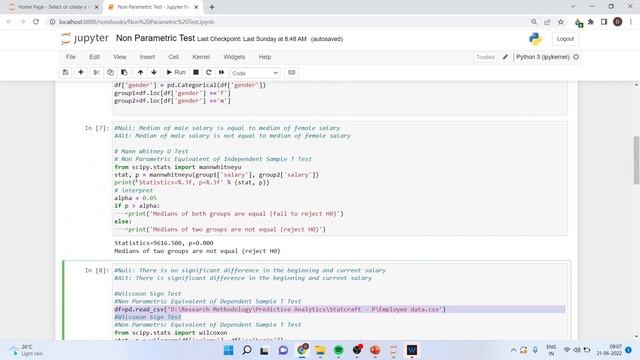Click the Statistics=9616.500 output line
The width and height of the screenshot is (640, 360).
(164, 243)
